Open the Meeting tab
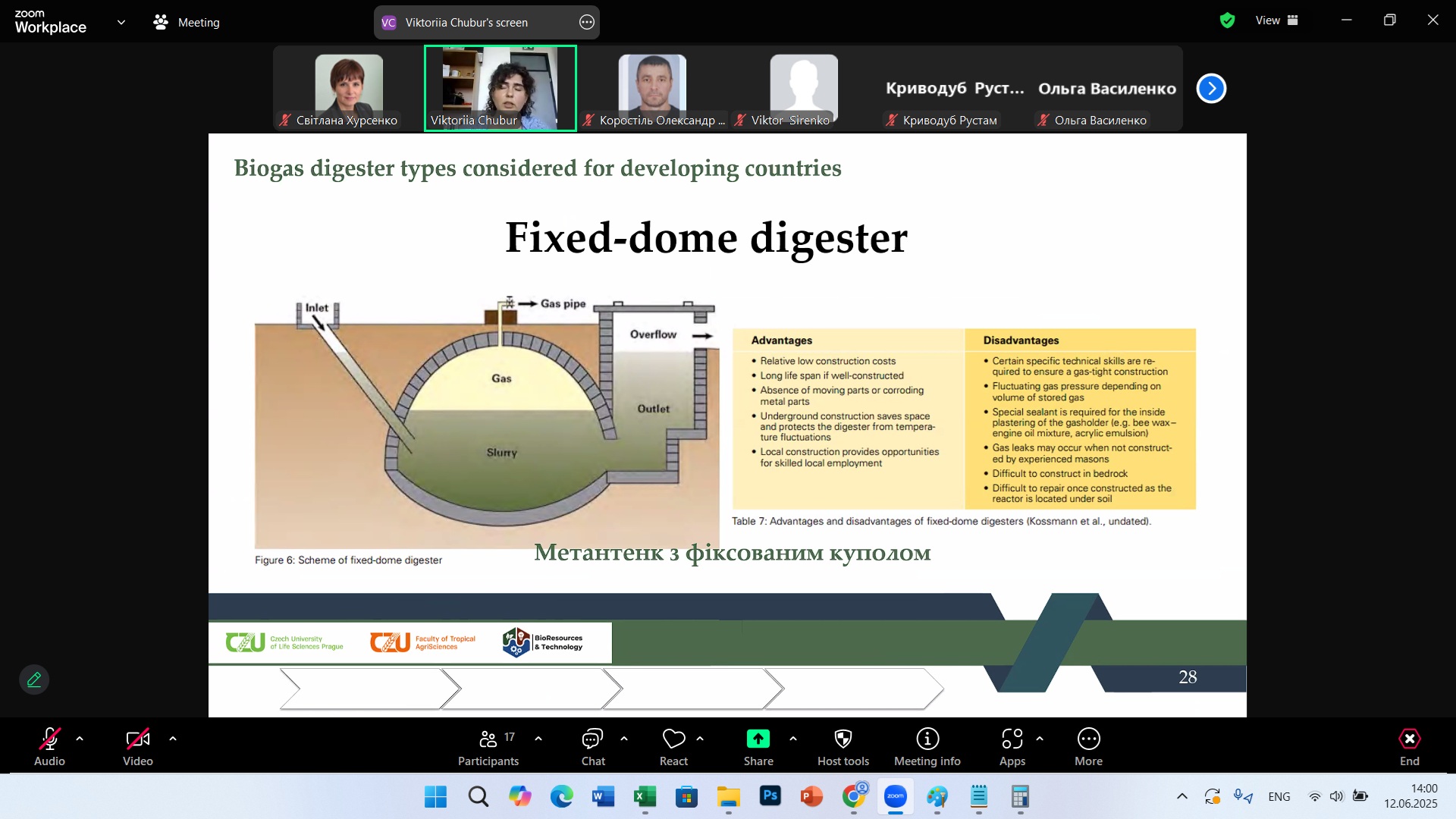This screenshot has width=1456, height=819. (187, 22)
